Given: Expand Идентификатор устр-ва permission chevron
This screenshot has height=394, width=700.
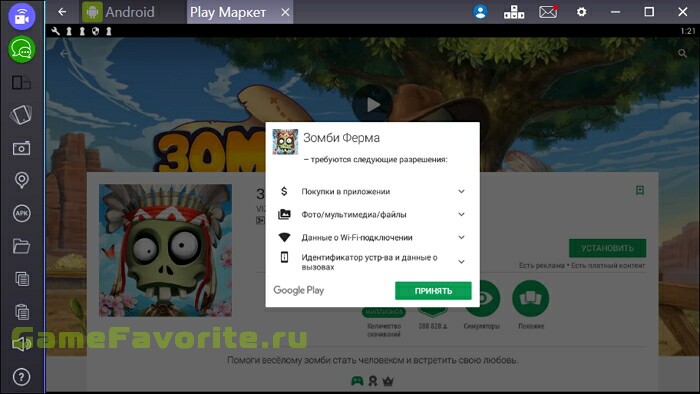Looking at the screenshot, I should 461,262.
